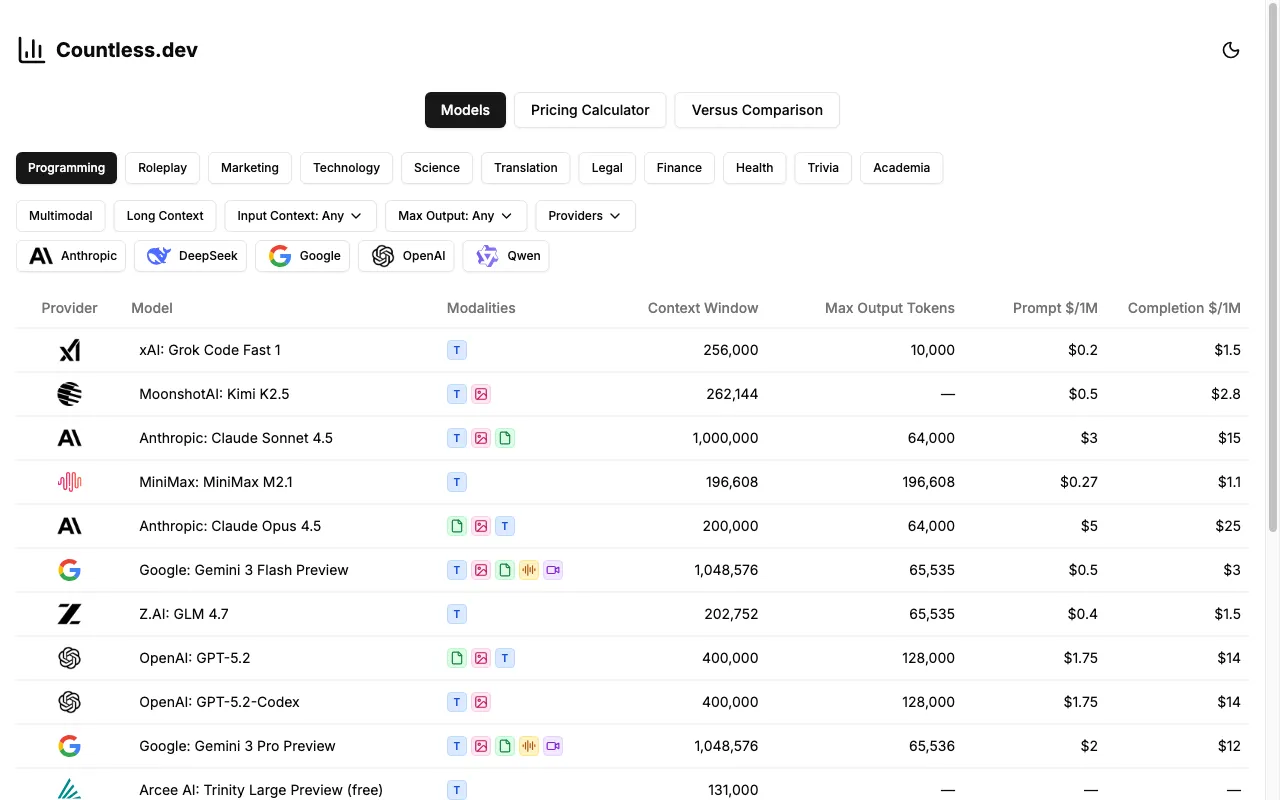Open the Pricing Calculator tab
Image resolution: width=1280 pixels, height=800 pixels.
tap(590, 110)
